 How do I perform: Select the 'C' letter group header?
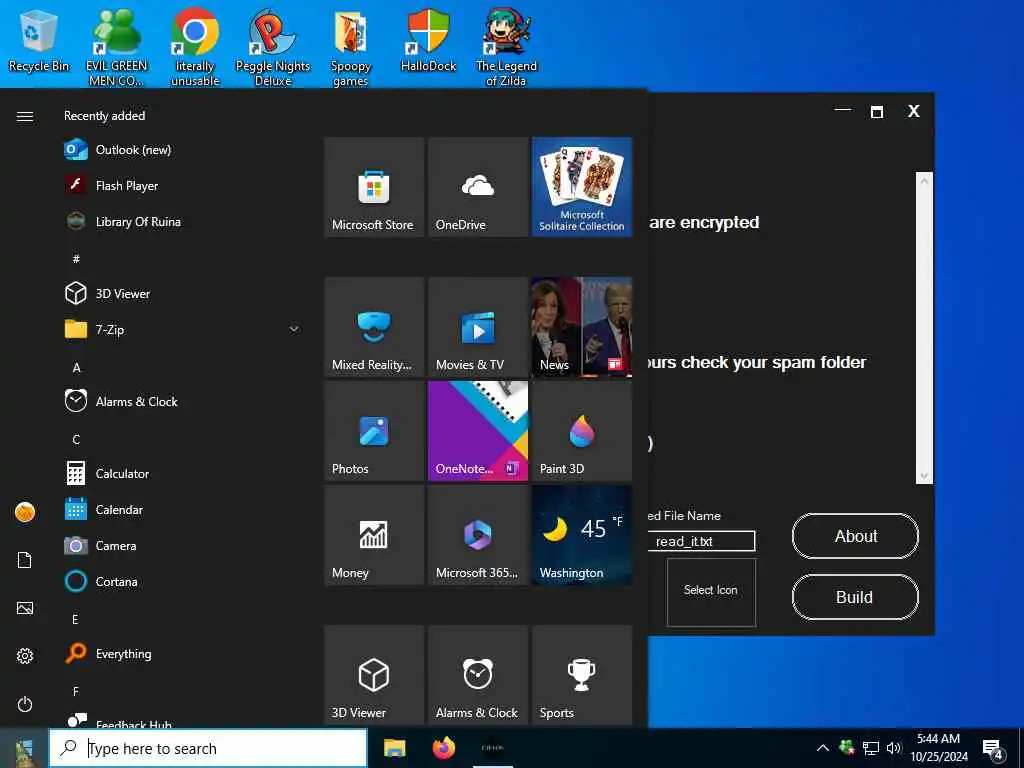pyautogui.click(x=76, y=440)
